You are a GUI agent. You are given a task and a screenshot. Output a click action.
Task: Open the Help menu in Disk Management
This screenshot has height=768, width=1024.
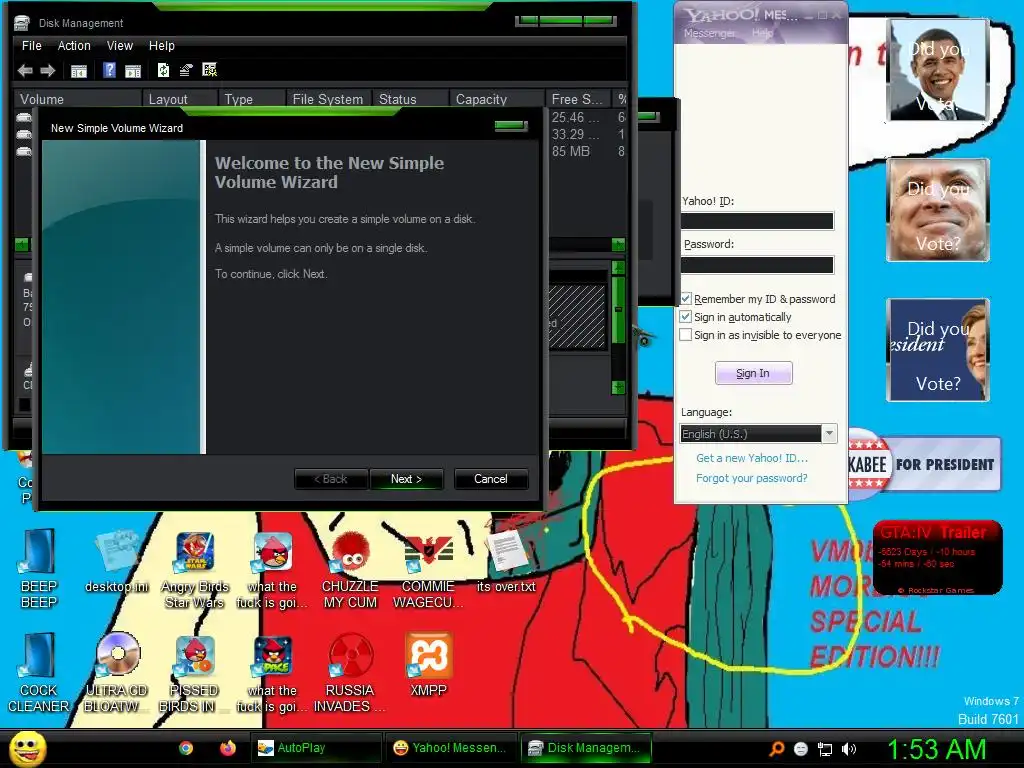point(161,46)
